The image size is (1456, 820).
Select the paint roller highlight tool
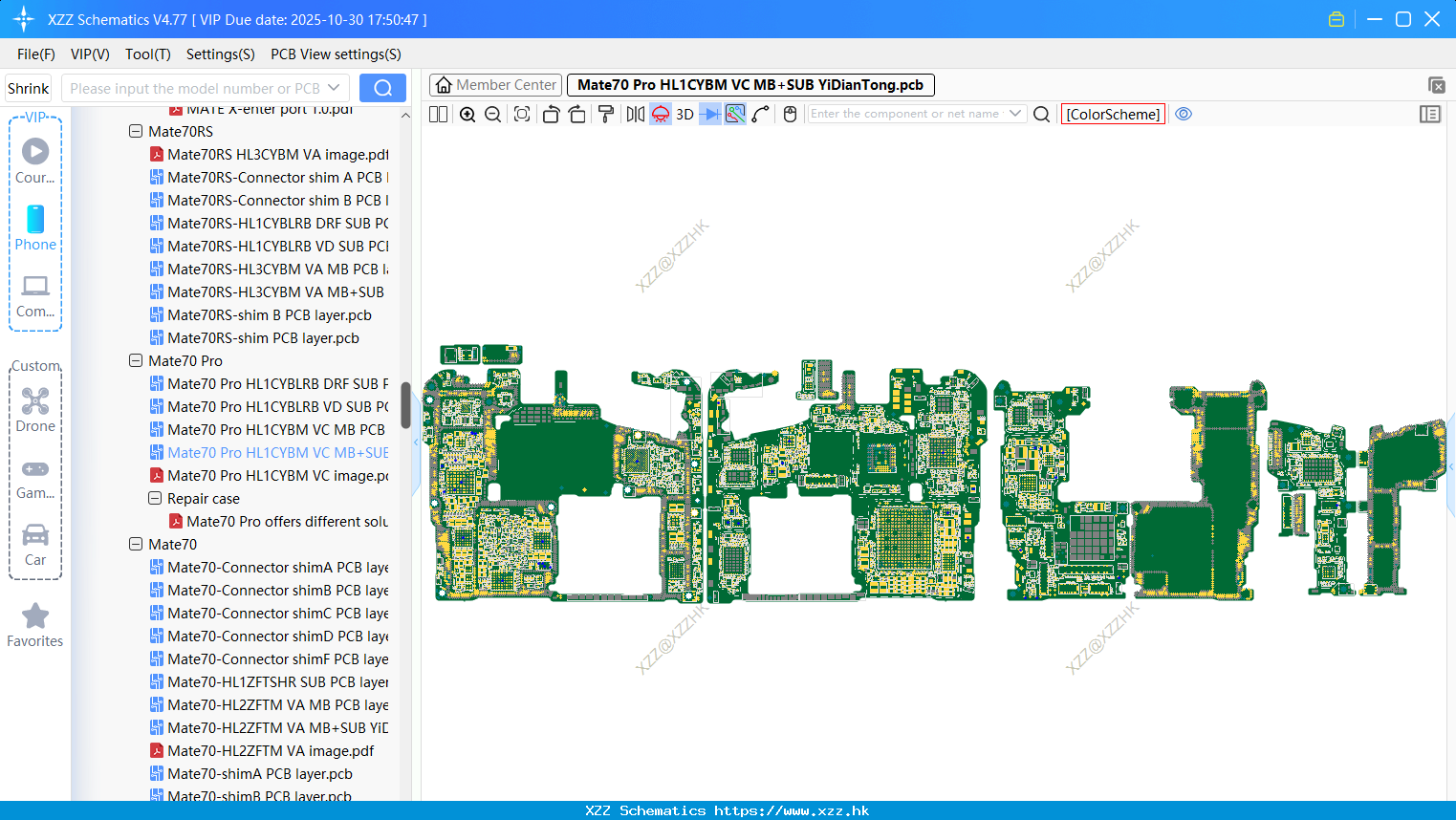coord(605,114)
